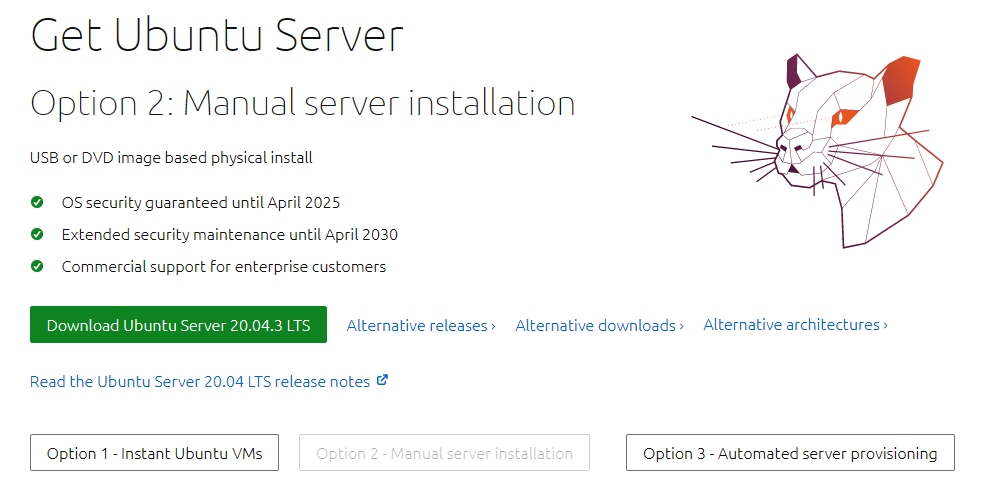The height and width of the screenshot is (499, 982).
Task: Click the chevron arrow after Alternative releases
Action: (494, 326)
